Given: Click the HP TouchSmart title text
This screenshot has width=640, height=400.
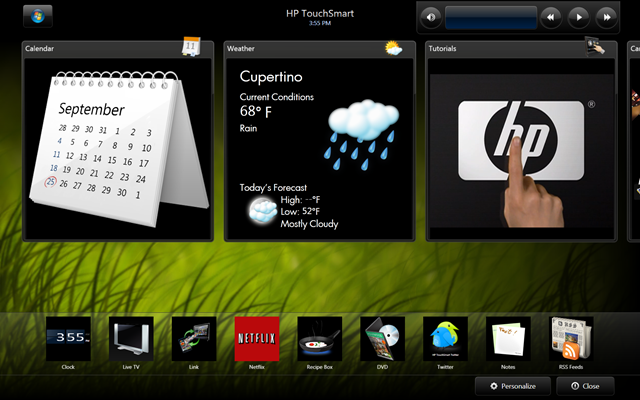Looking at the screenshot, I should pyautogui.click(x=320, y=13).
